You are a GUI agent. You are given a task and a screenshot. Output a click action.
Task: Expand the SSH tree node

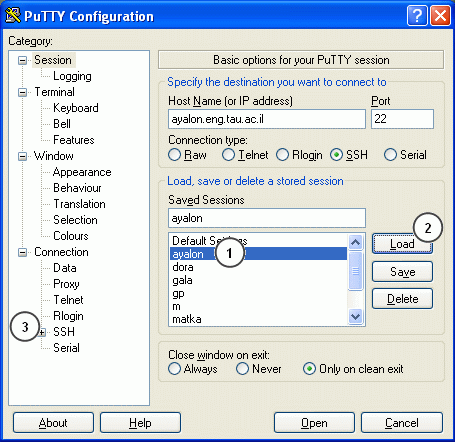pos(42,332)
